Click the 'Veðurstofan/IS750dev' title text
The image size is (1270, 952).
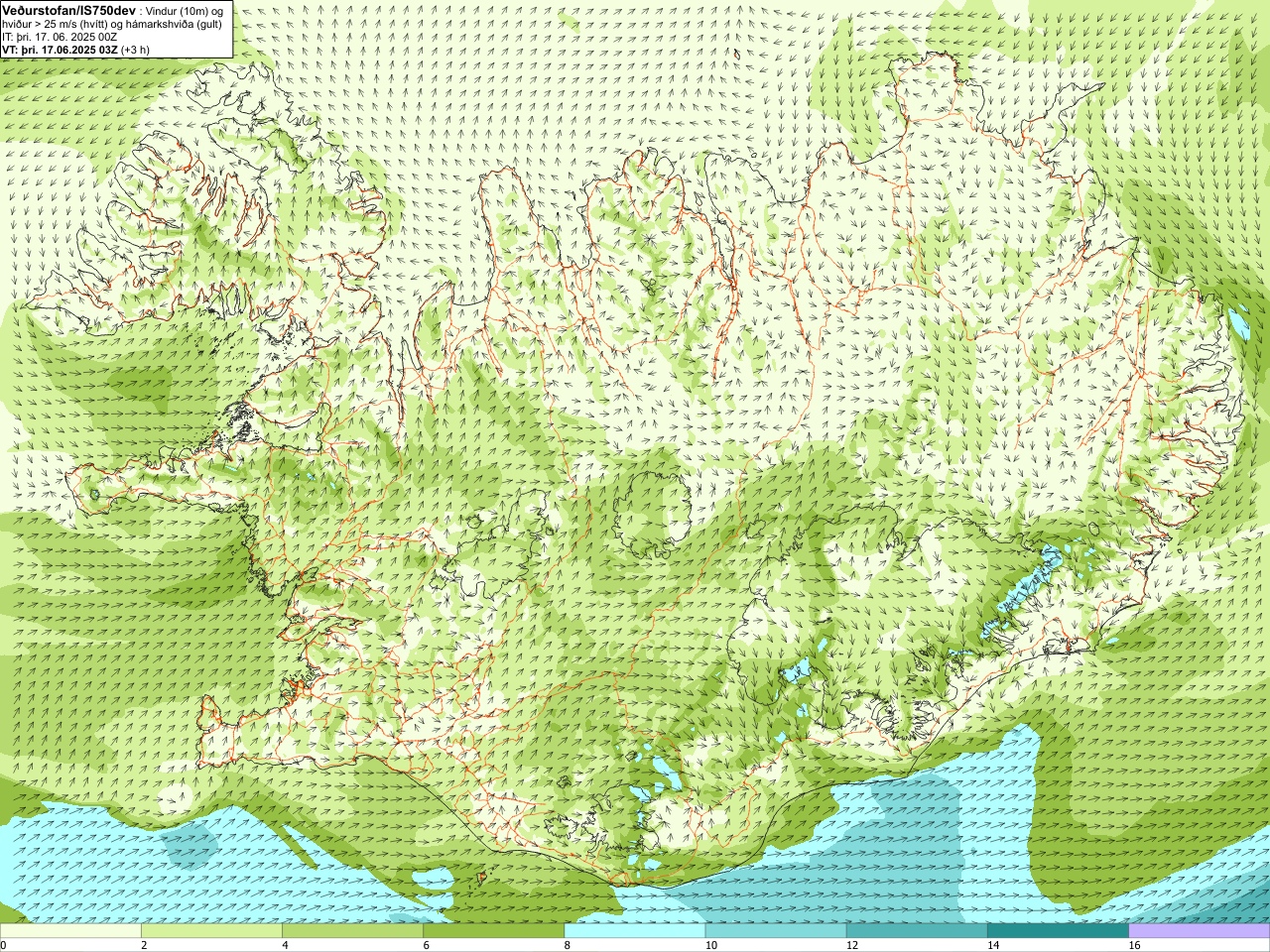pos(68,10)
